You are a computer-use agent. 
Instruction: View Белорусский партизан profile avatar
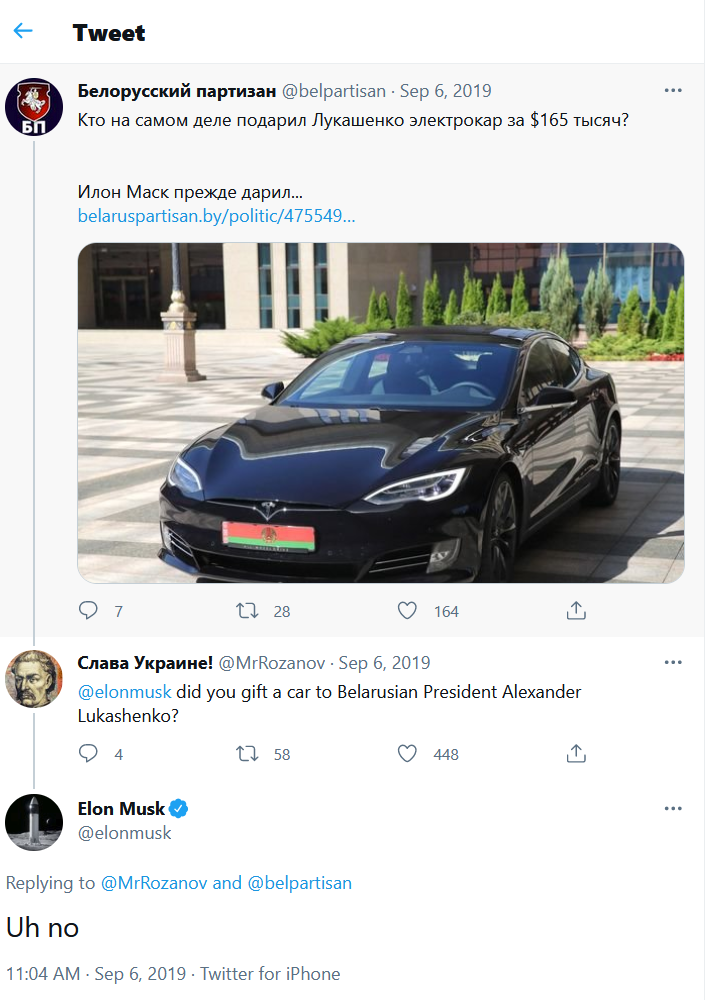[34, 107]
